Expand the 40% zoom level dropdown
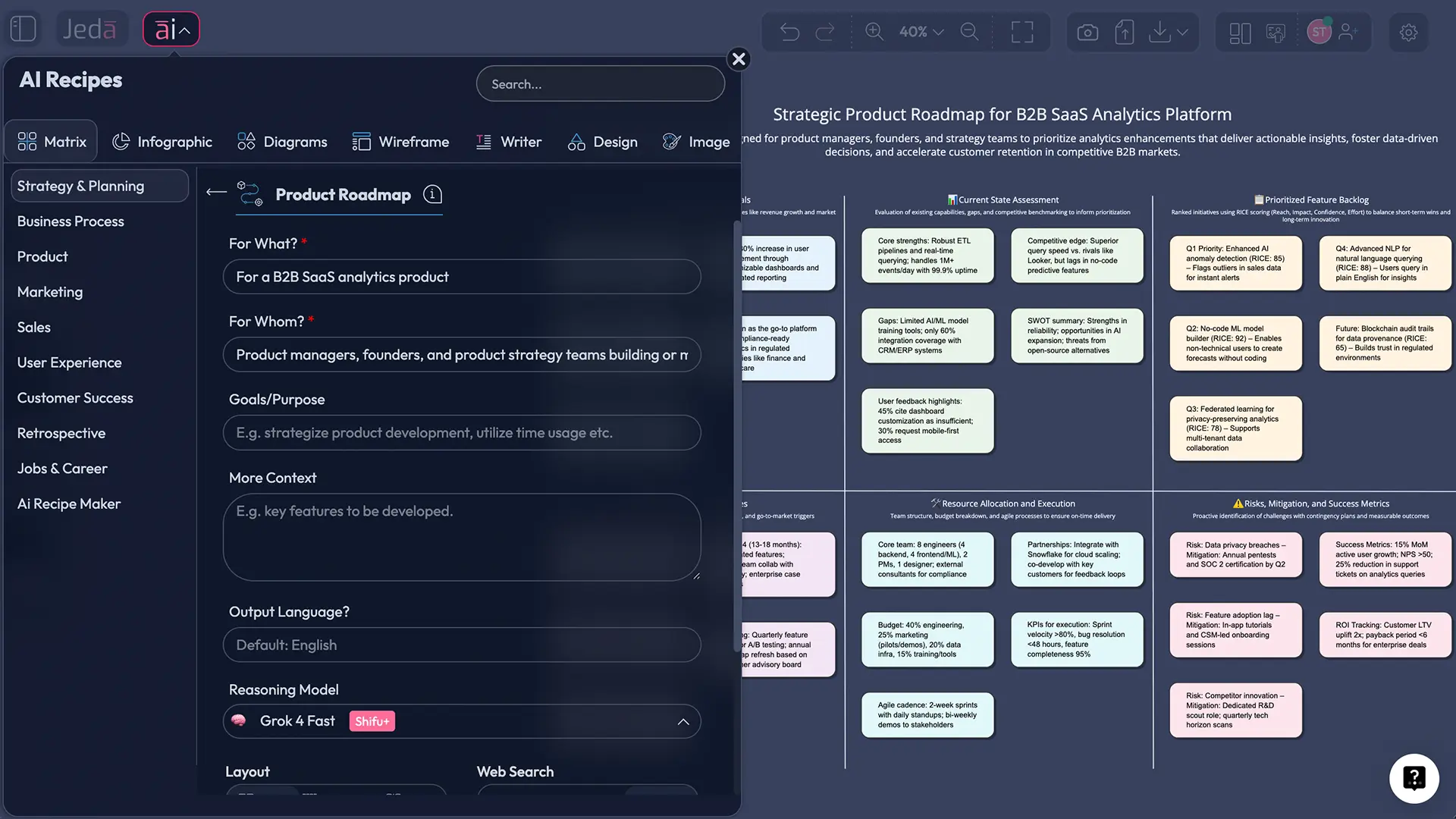Image resolution: width=1456 pixels, height=819 pixels. point(938,32)
